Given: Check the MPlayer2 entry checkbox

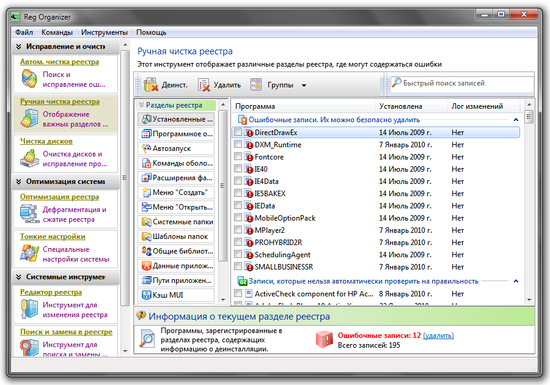Looking at the screenshot, I should coord(238,230).
